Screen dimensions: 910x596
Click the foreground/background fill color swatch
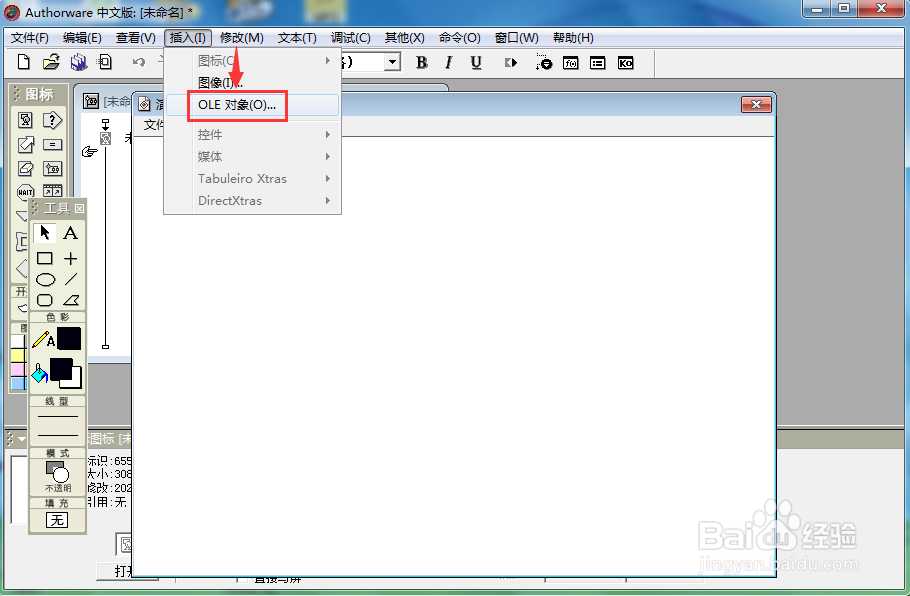click(x=66, y=373)
